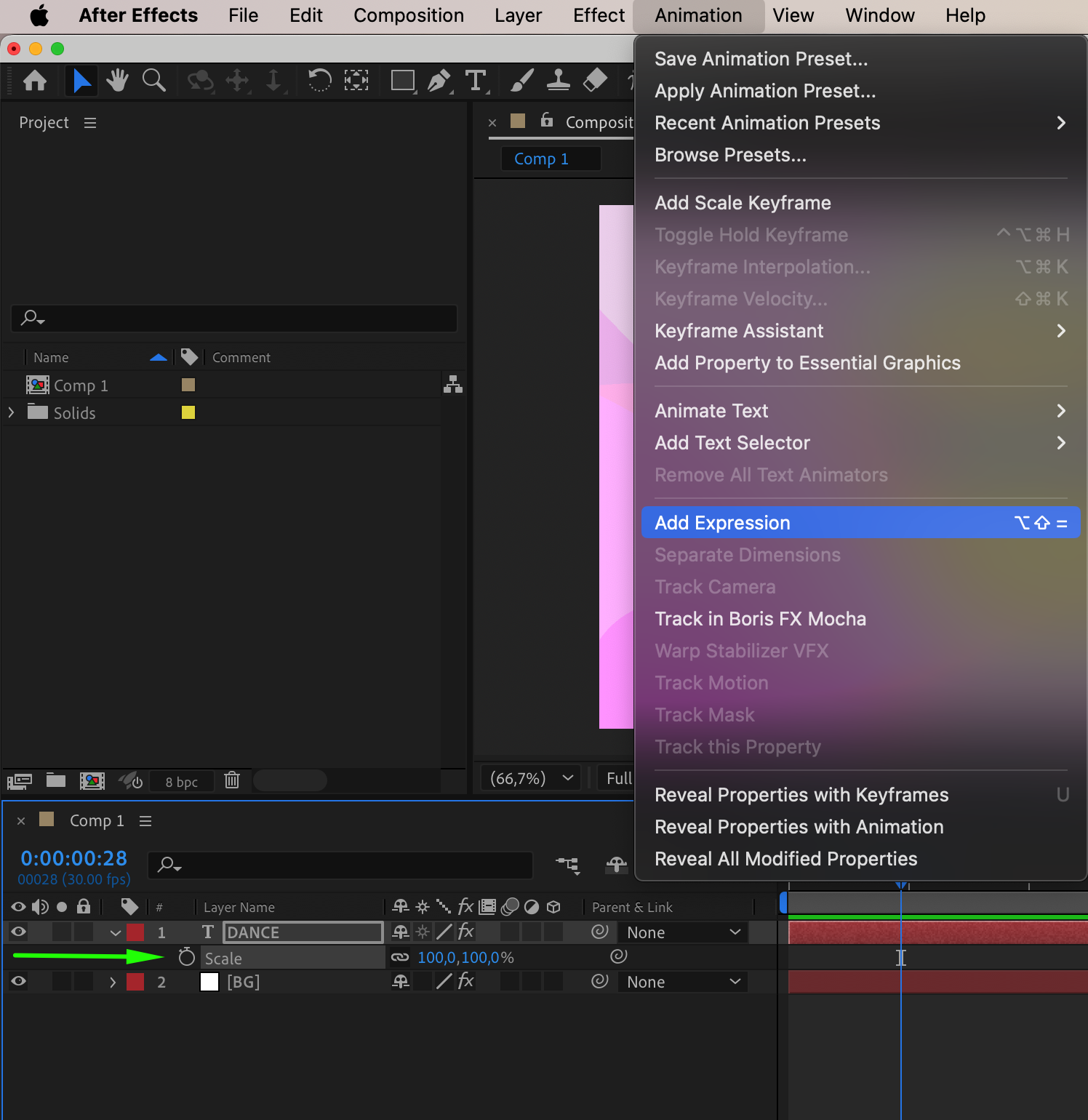Viewport: 1088px width, 1120px height.
Task: Toggle DANCE layer continuously rasterize switch
Action: tap(423, 932)
